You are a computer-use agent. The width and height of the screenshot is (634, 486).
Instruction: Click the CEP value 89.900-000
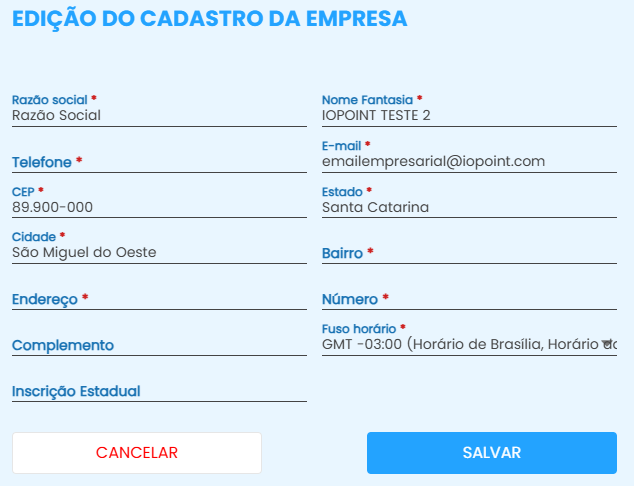[53, 207]
